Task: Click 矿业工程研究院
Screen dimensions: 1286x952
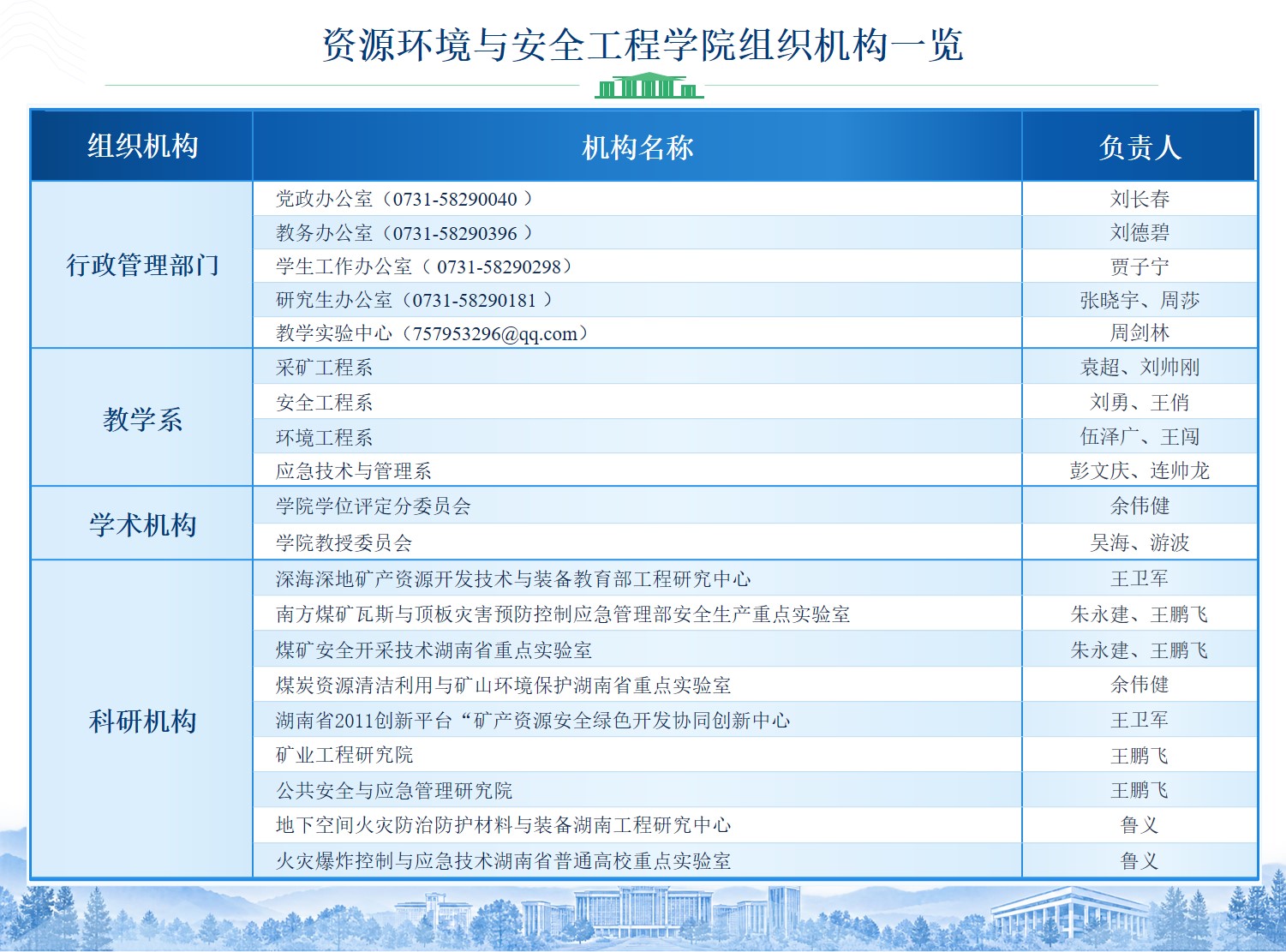Action: click(344, 755)
